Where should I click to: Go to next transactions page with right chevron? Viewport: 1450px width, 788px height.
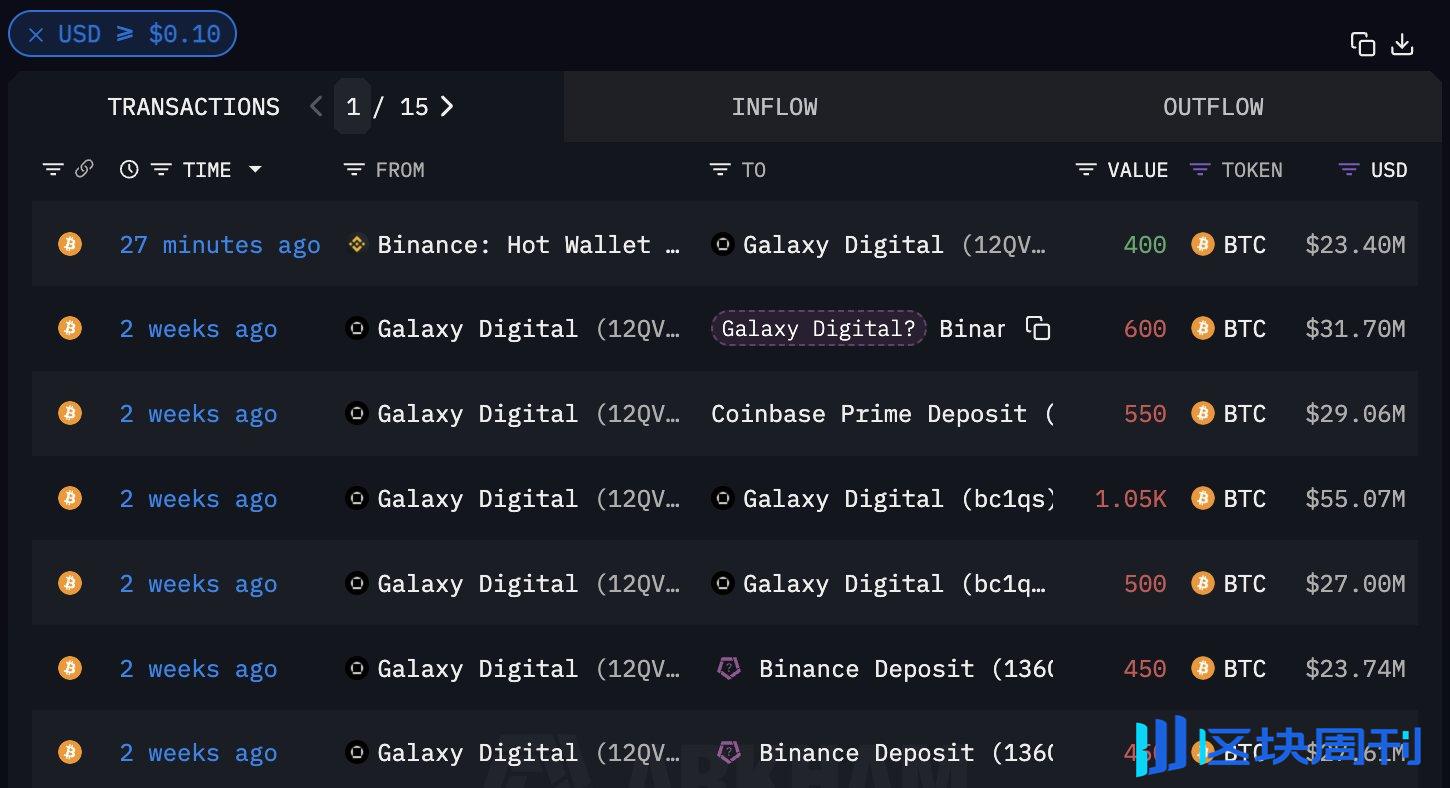[448, 106]
